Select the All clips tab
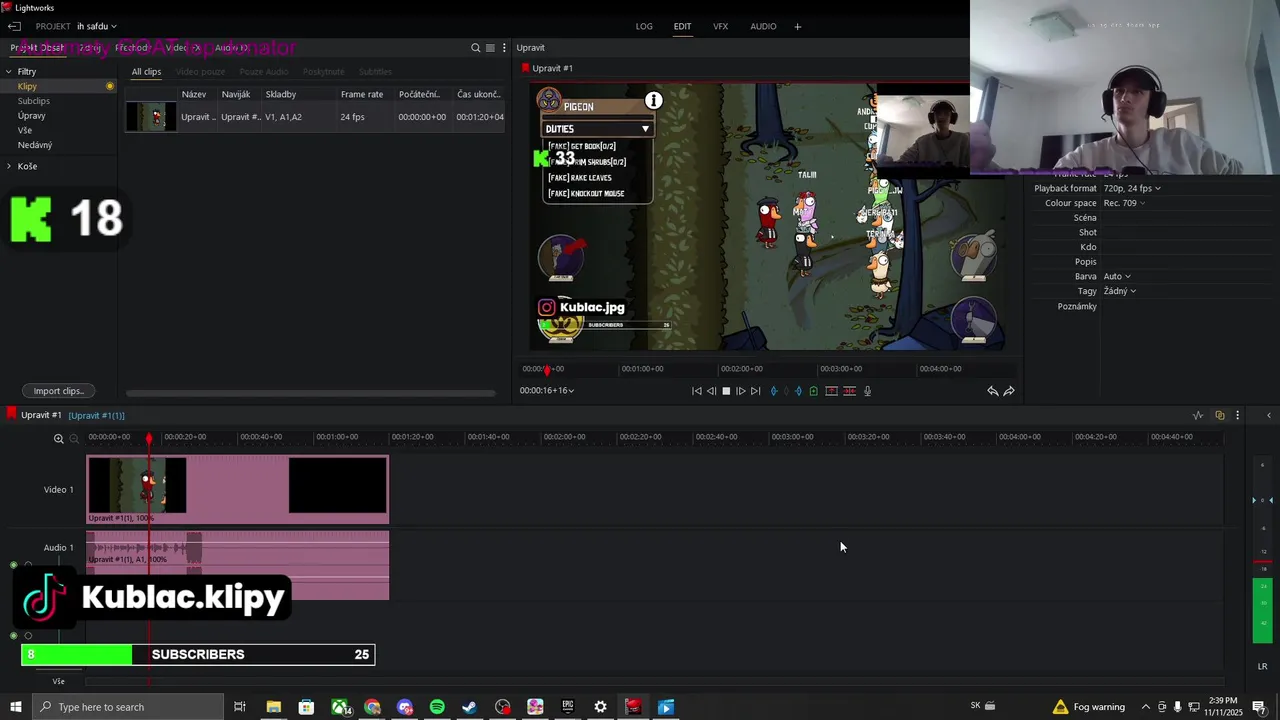This screenshot has width=1280, height=720. (x=146, y=72)
